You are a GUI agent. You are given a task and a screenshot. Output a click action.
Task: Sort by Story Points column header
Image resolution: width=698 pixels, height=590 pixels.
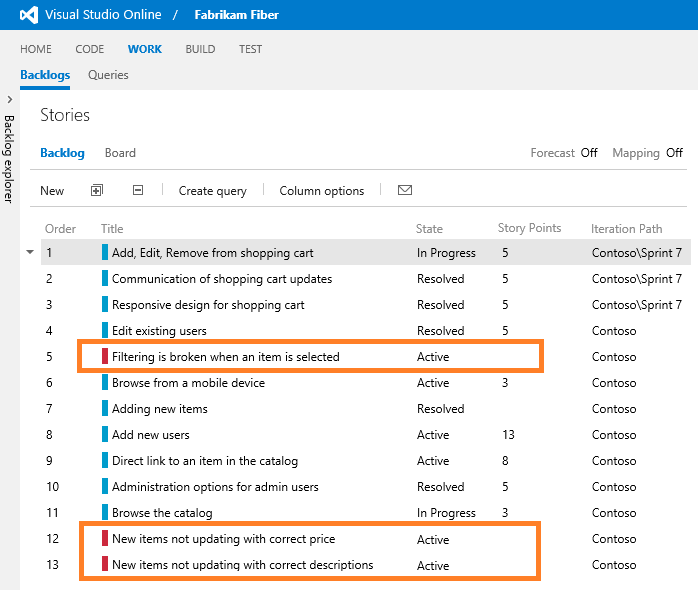pos(529,228)
